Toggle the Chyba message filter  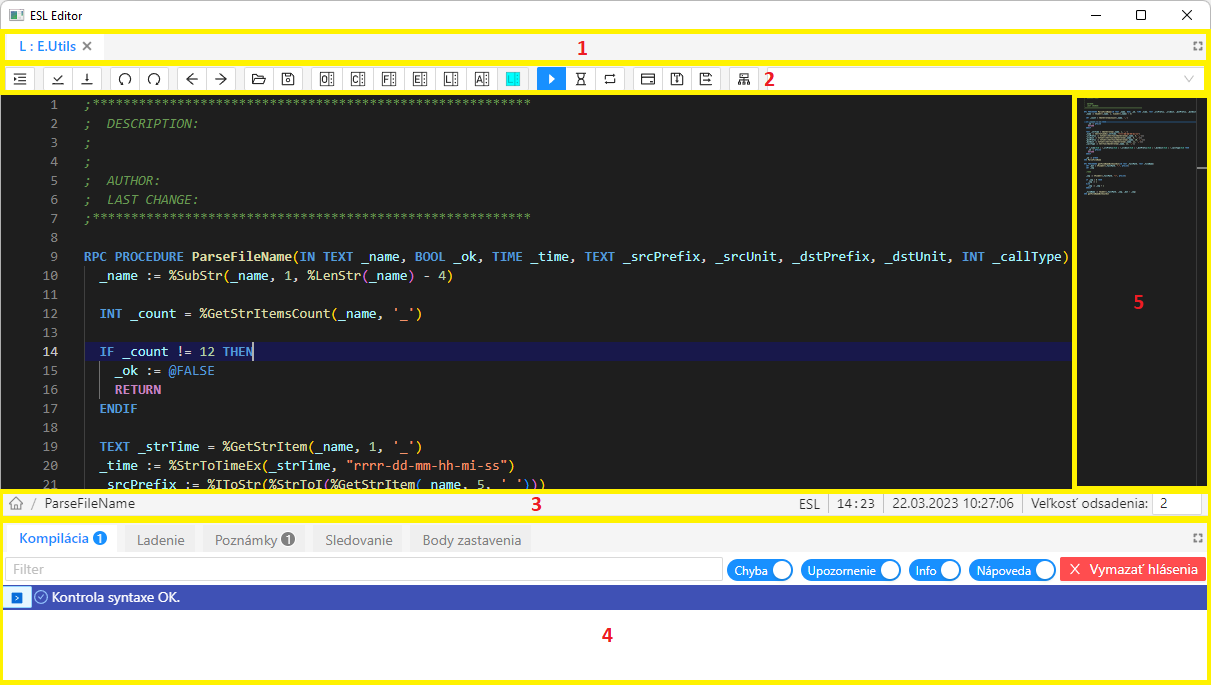tap(760, 570)
